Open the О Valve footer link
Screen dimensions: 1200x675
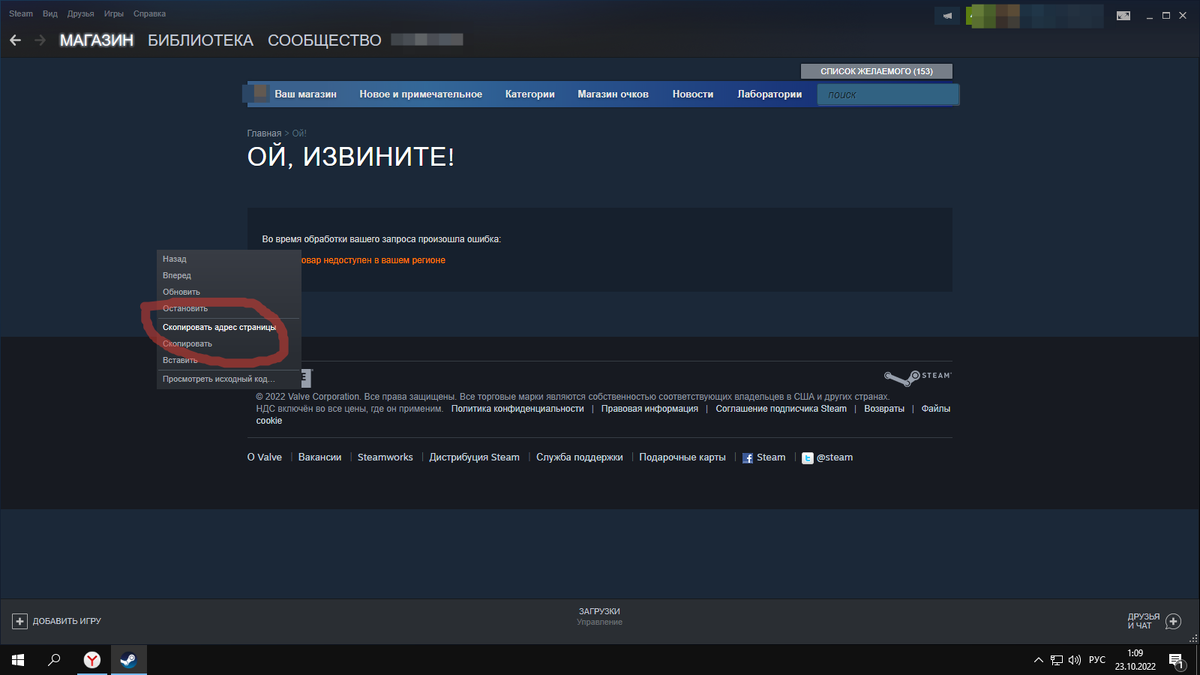point(265,458)
